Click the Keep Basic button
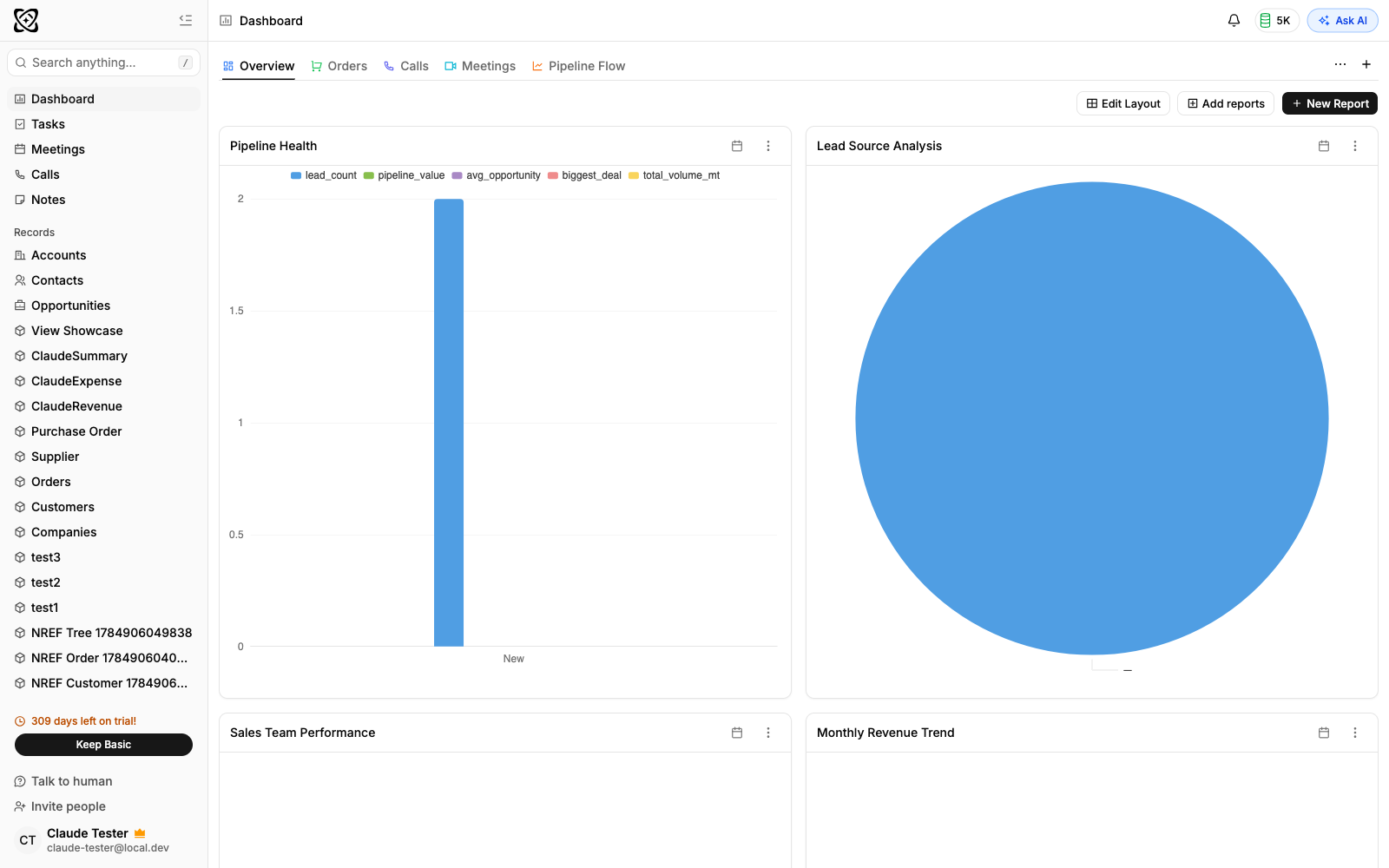The image size is (1389, 868). 103,745
